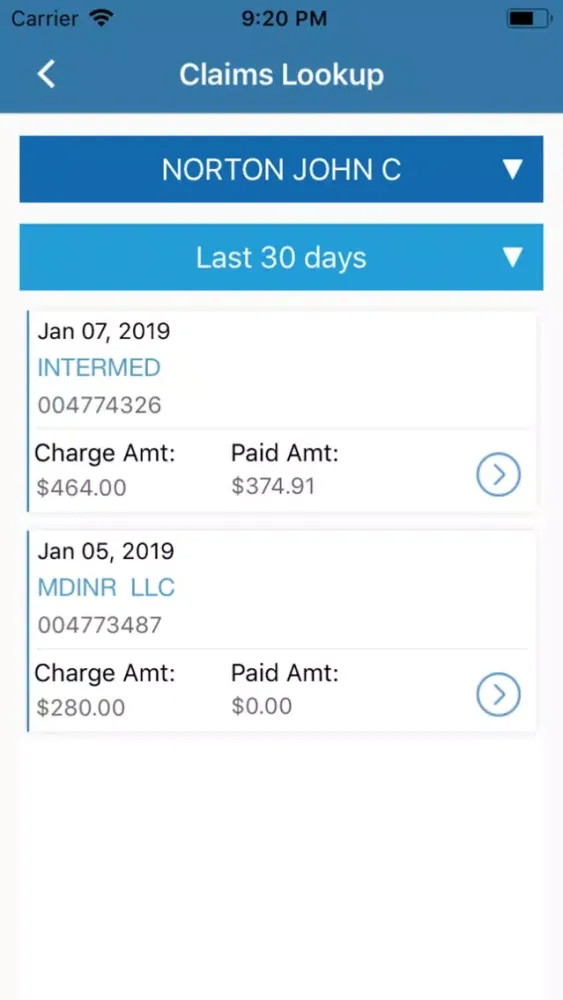Tap the $0.00 paid amount

pyautogui.click(x=261, y=707)
